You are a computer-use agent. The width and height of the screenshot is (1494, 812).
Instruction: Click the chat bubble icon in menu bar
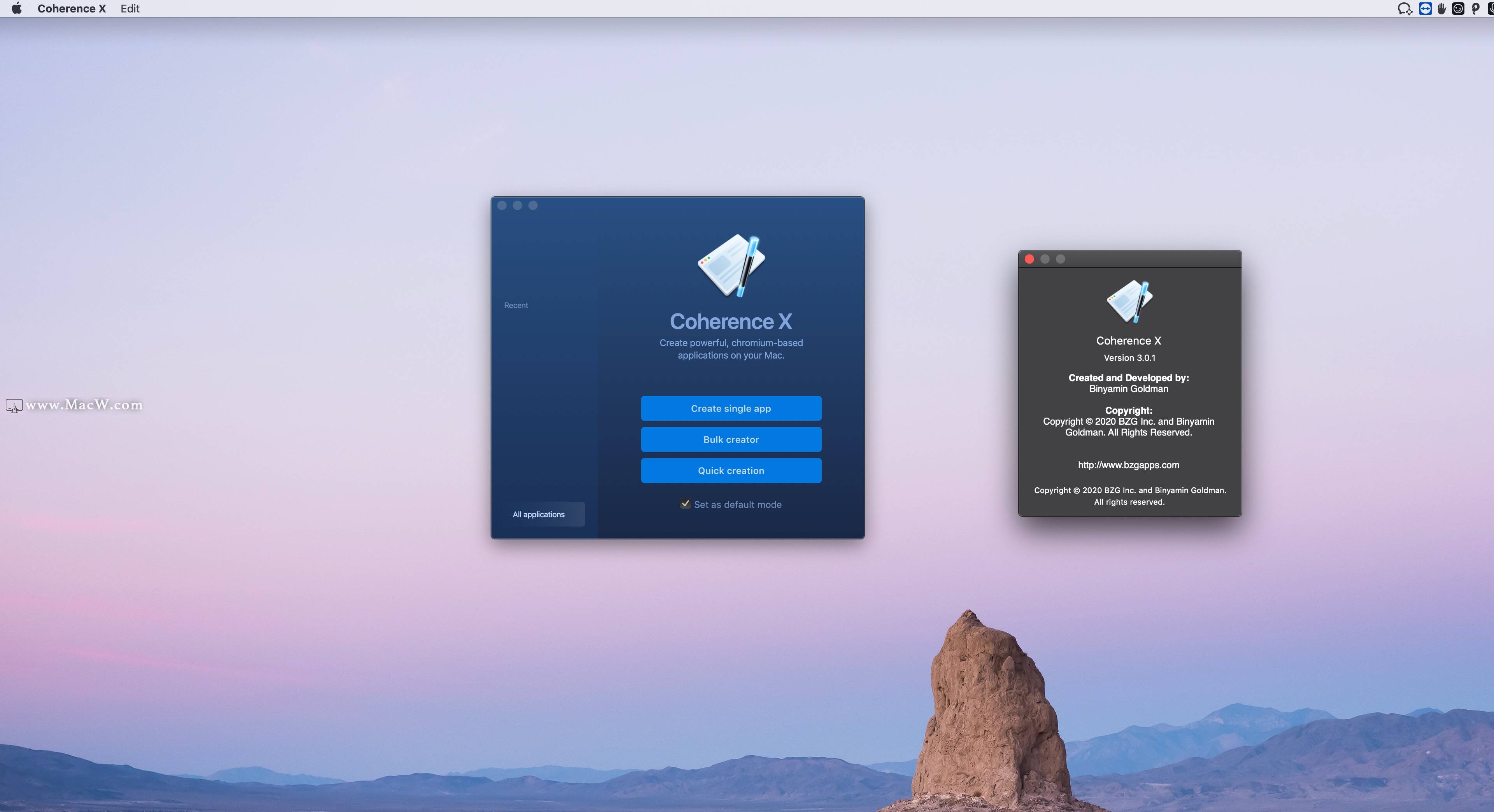pos(1405,9)
